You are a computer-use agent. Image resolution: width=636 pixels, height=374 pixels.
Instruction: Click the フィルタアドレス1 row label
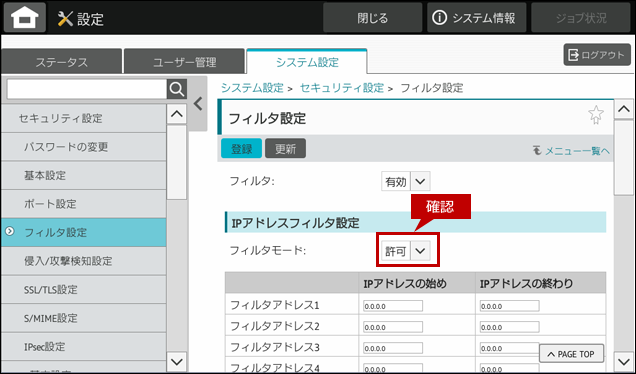(275, 305)
